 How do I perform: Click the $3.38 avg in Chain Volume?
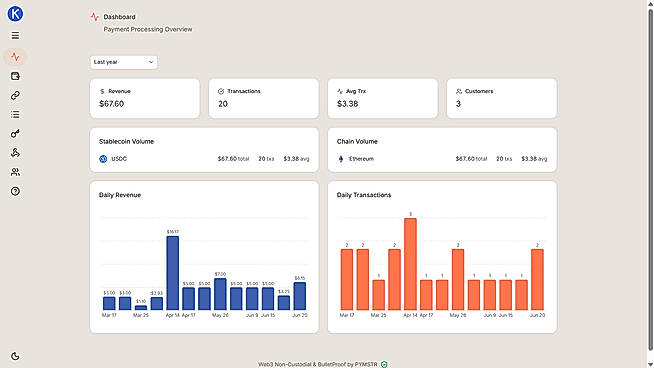point(534,159)
